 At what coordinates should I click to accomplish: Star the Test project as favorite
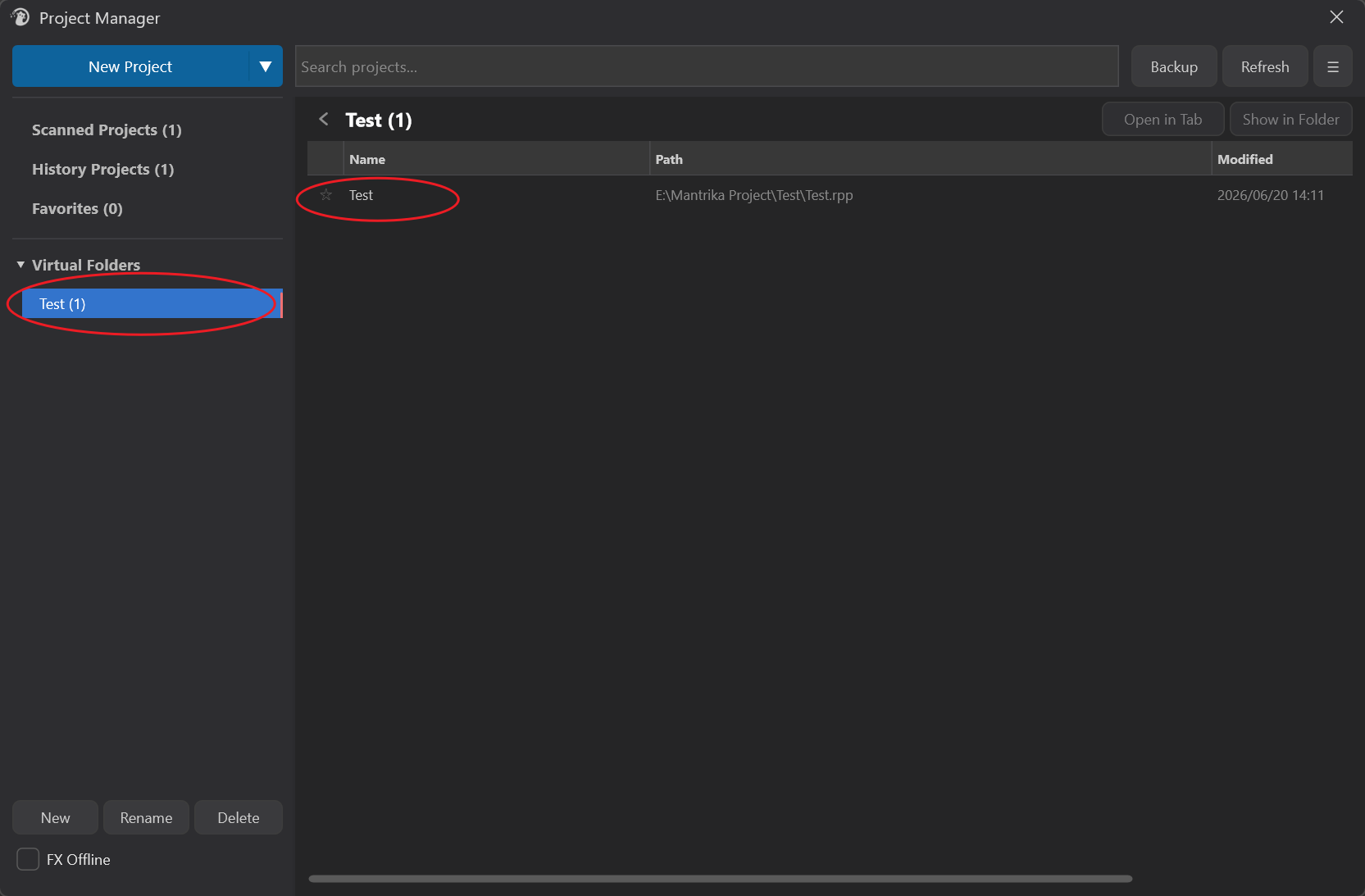point(326,195)
